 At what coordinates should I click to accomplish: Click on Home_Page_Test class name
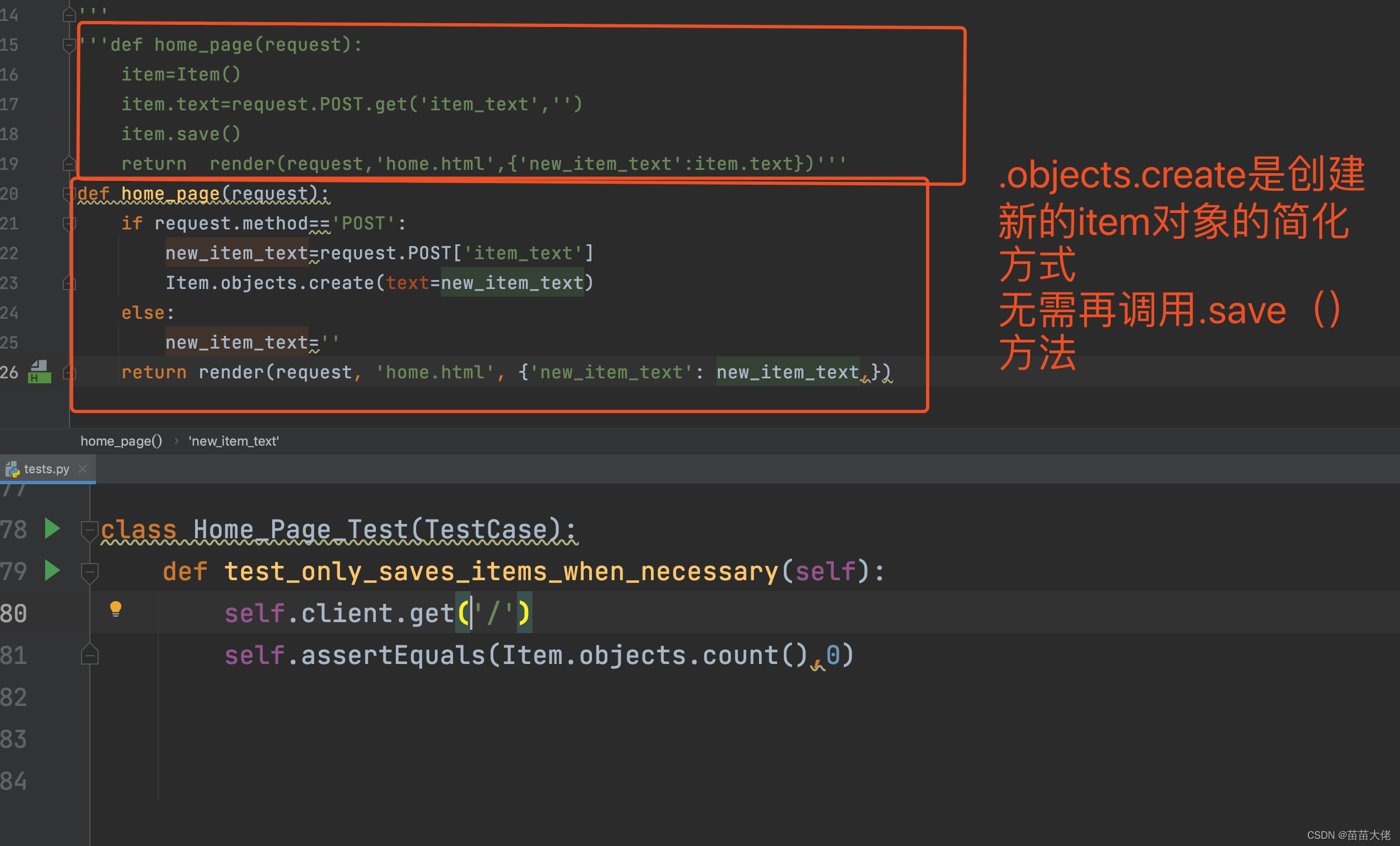pyautogui.click(x=300, y=529)
